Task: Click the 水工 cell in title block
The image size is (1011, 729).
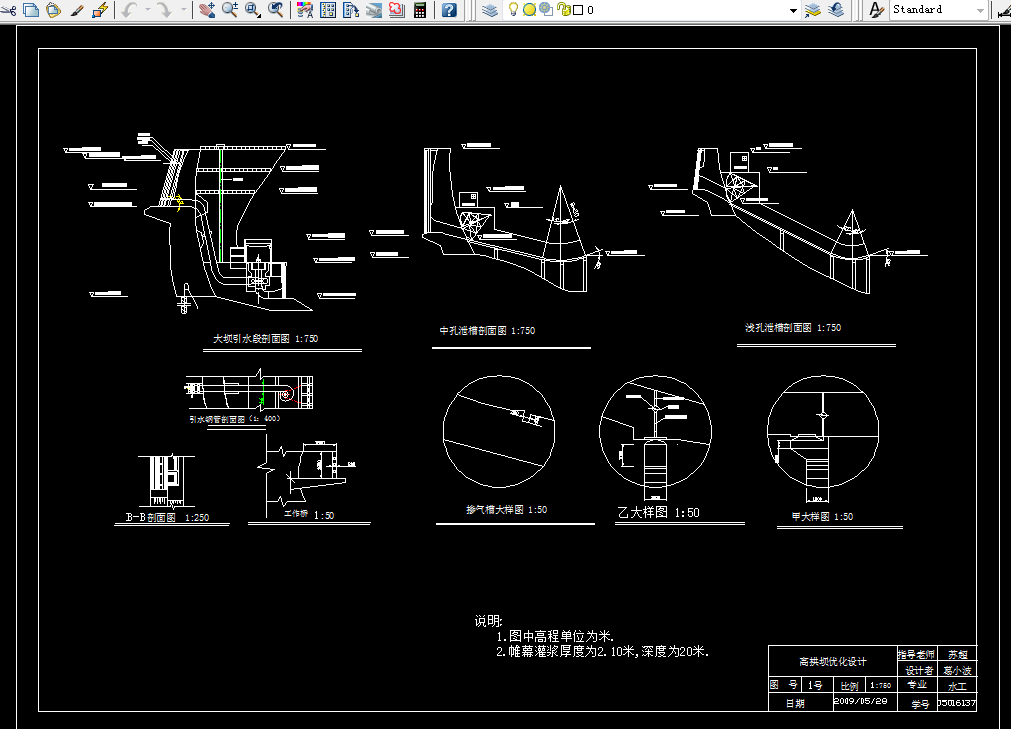Action: point(957,686)
